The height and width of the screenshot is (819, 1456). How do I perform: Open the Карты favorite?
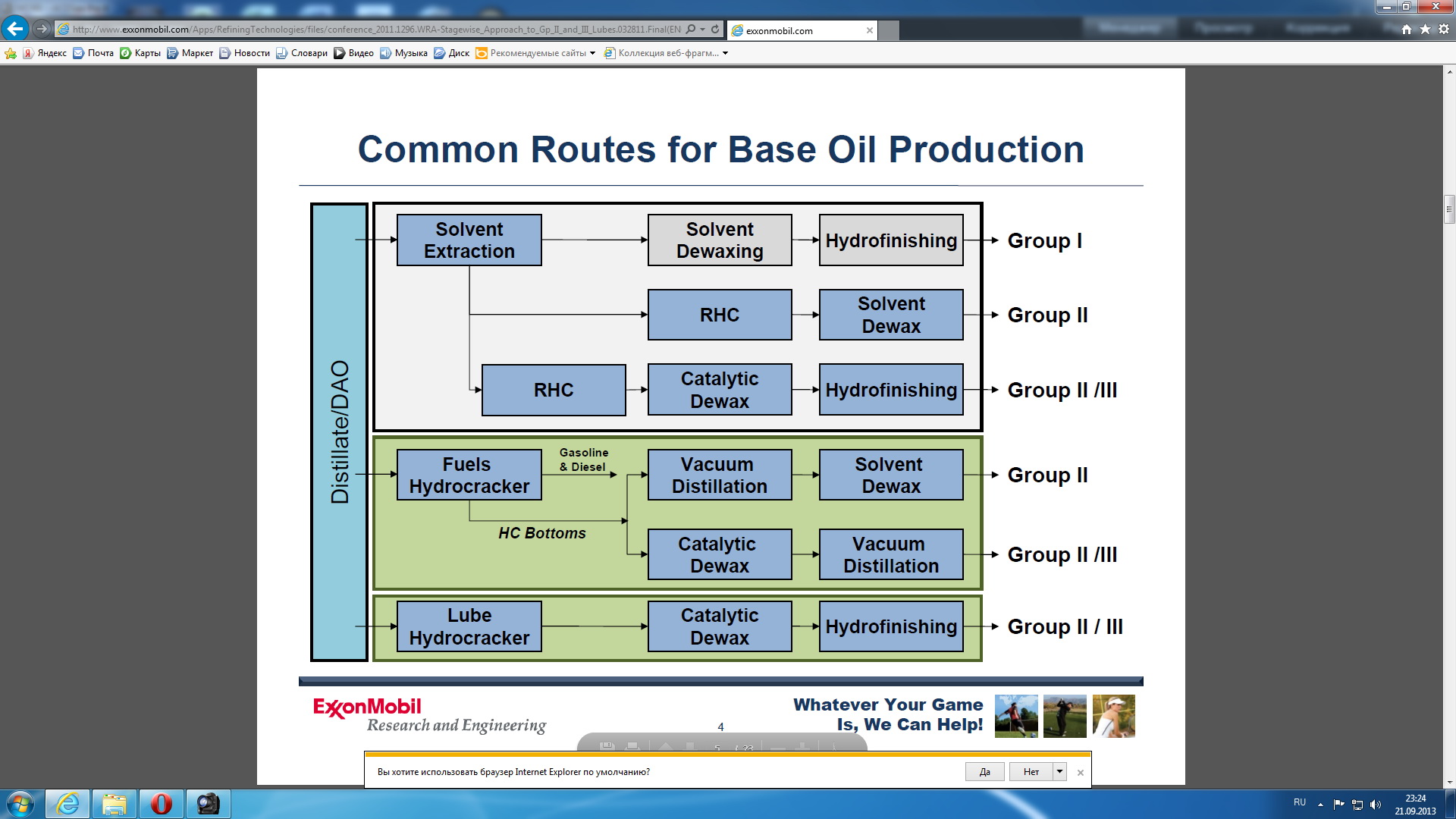coord(140,53)
